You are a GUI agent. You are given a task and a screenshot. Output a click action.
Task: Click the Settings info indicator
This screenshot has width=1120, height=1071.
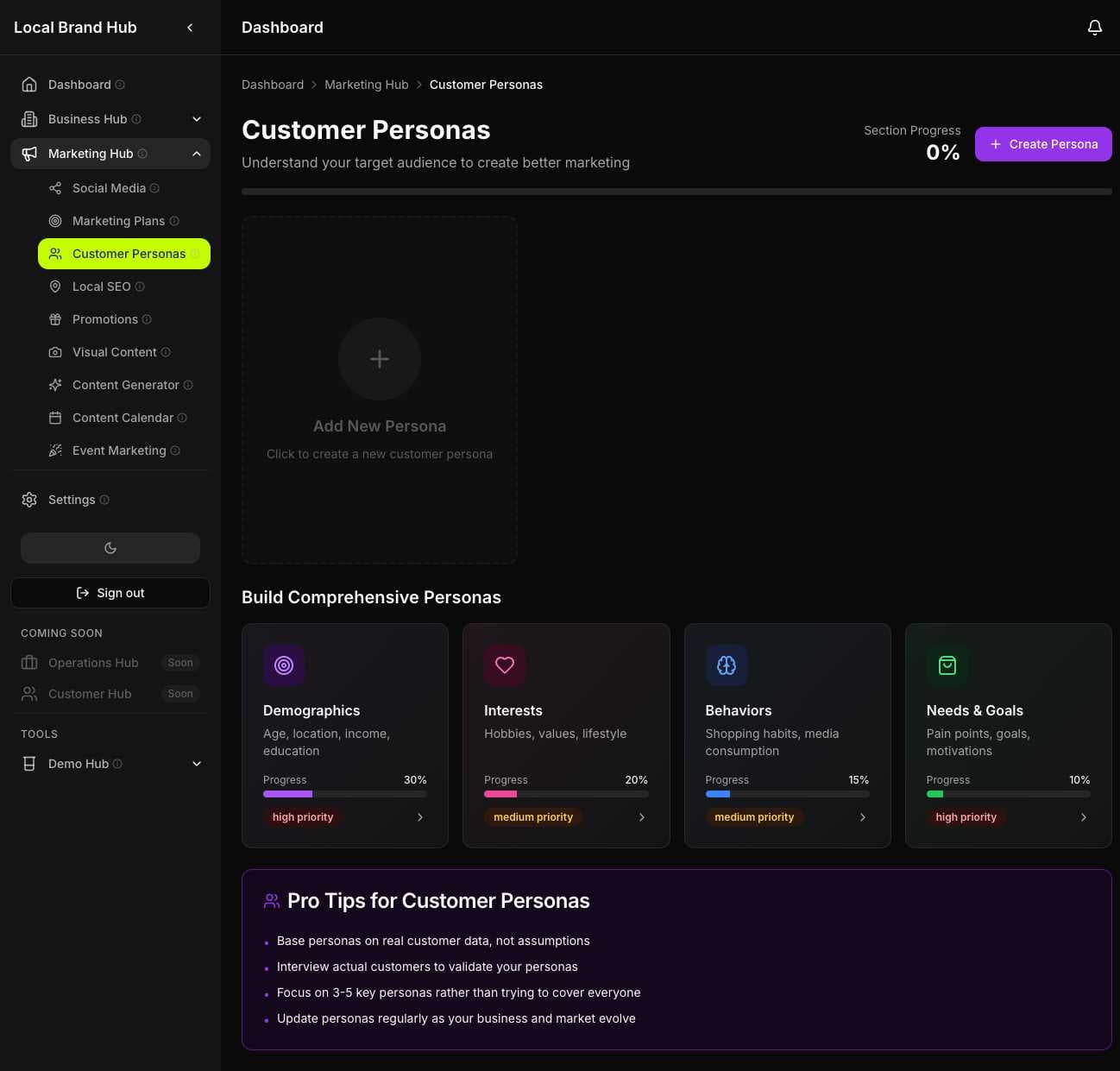point(104,500)
